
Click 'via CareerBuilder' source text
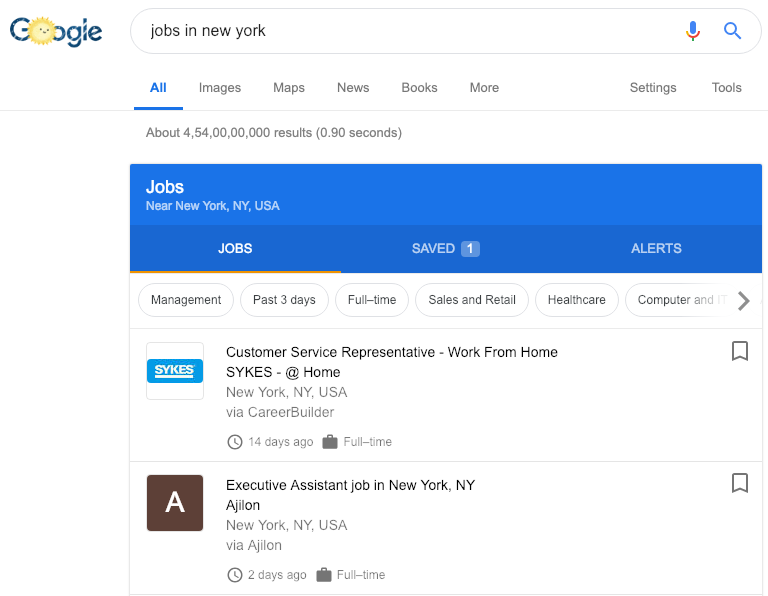(x=280, y=412)
